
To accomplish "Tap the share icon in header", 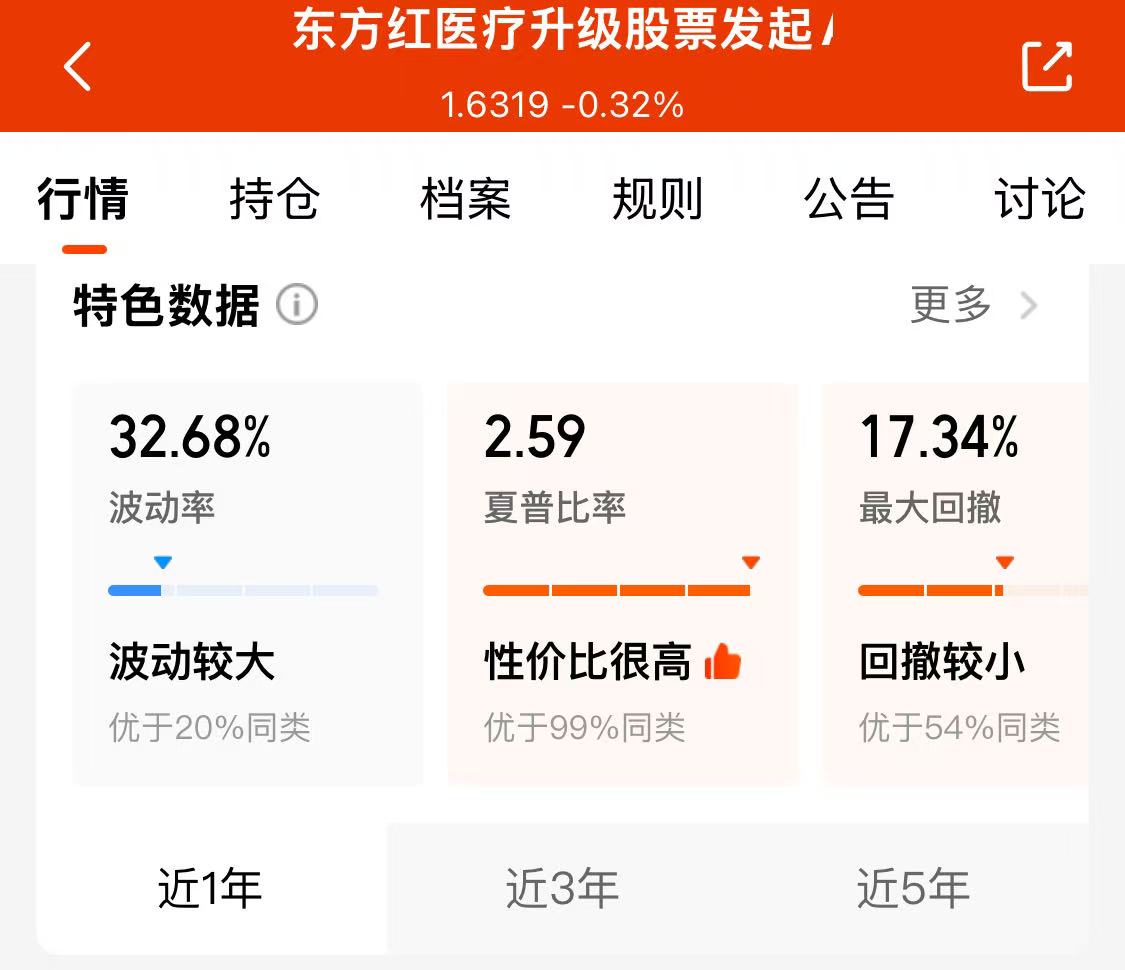I will 1047,67.
